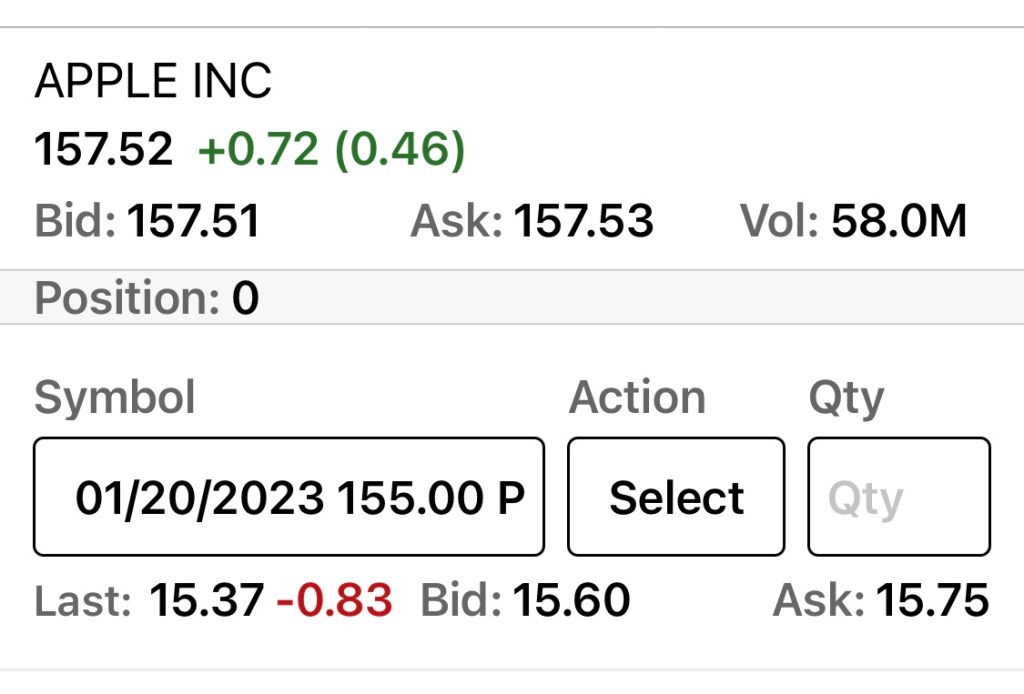Choose the option bid price 15.60
The height and width of the screenshot is (694, 1024).
pos(571,601)
